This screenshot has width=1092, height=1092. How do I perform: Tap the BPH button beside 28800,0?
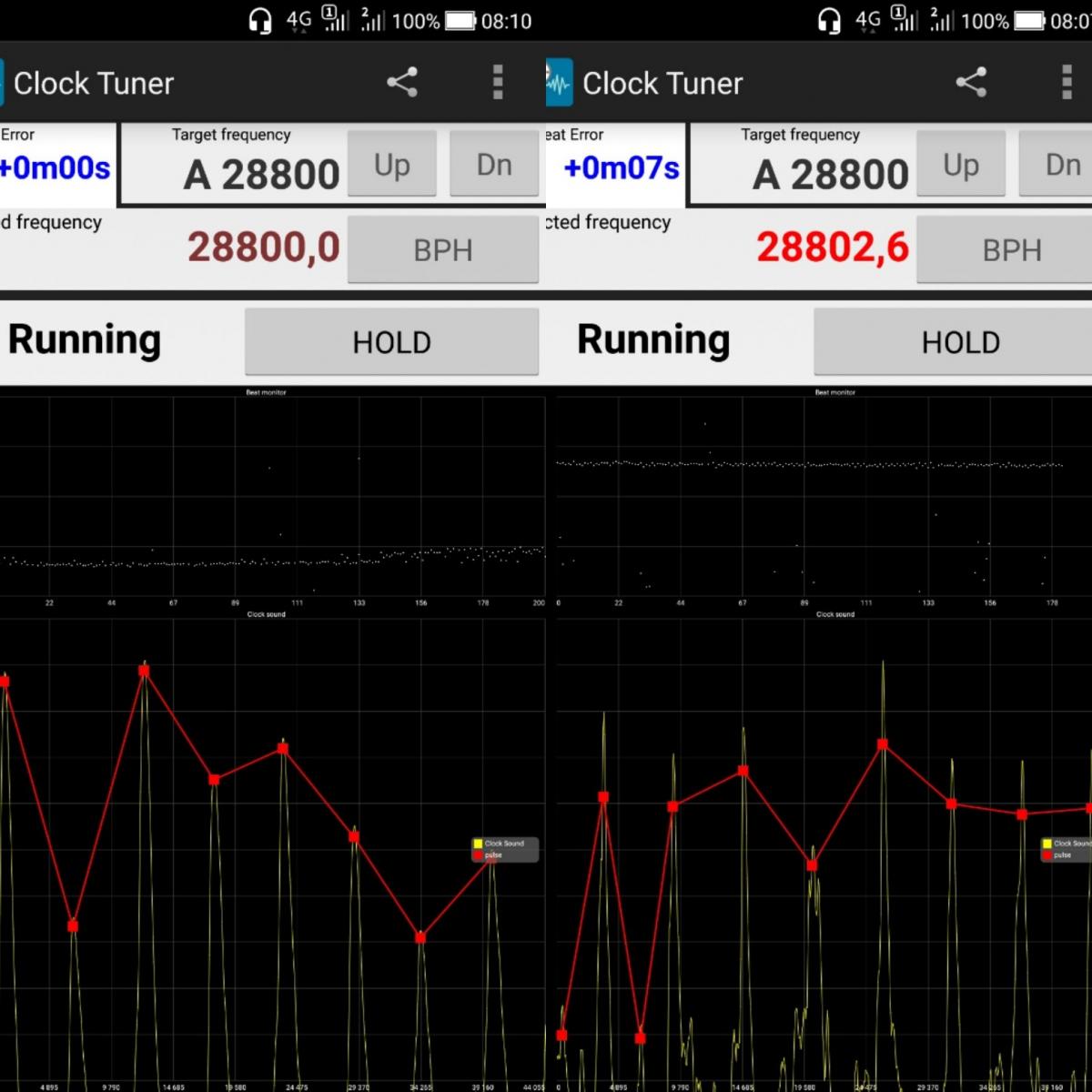click(443, 249)
